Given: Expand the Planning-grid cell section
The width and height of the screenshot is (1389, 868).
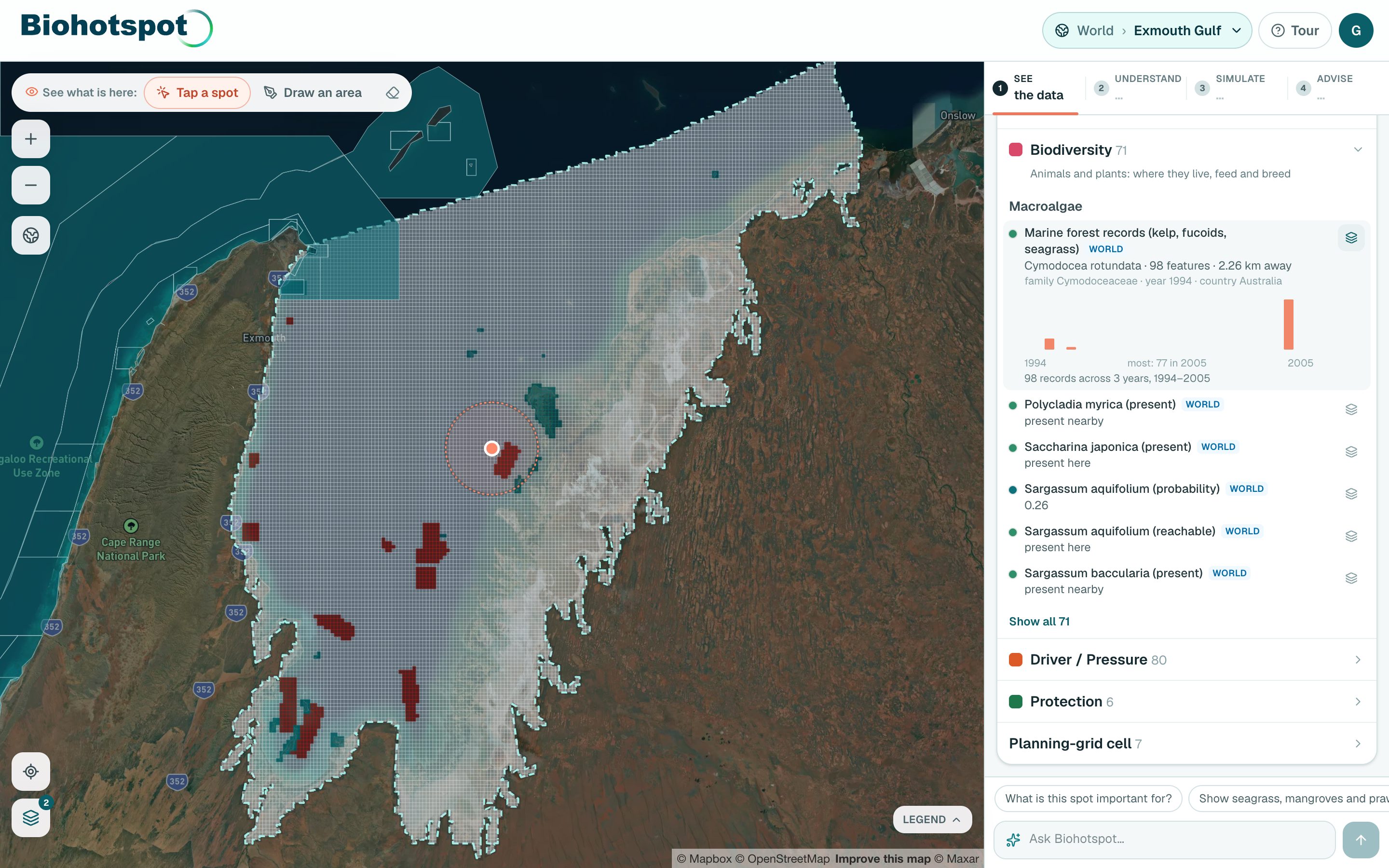Looking at the screenshot, I should (x=1186, y=744).
